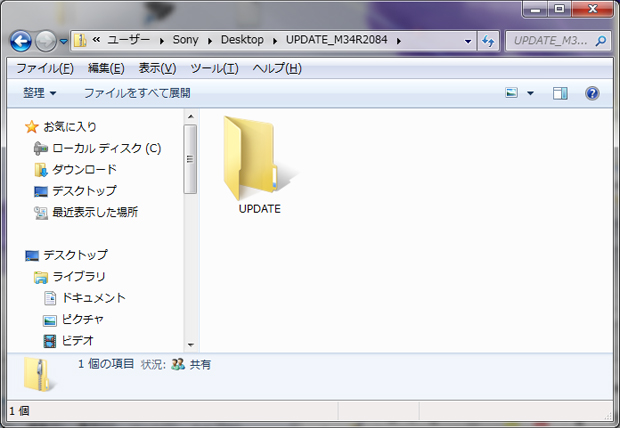Click the search magnifier icon
Viewport: 620px width, 428px height.
tap(601, 41)
